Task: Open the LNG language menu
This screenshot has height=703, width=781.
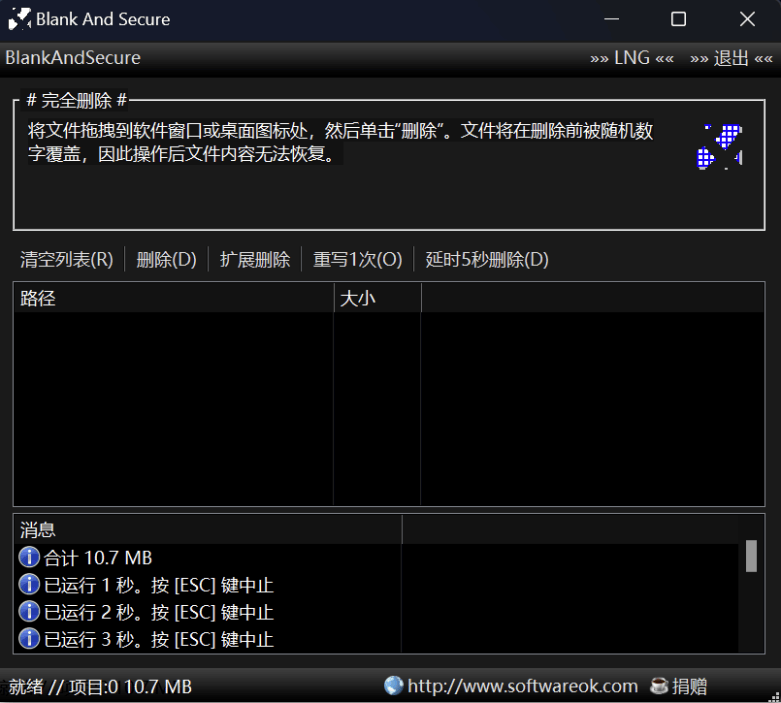Action: (x=632, y=58)
